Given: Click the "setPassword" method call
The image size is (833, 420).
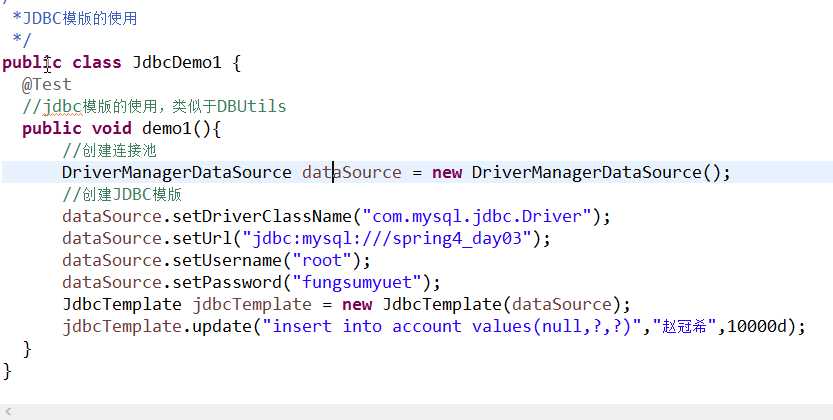Looking at the screenshot, I should [x=227, y=282].
